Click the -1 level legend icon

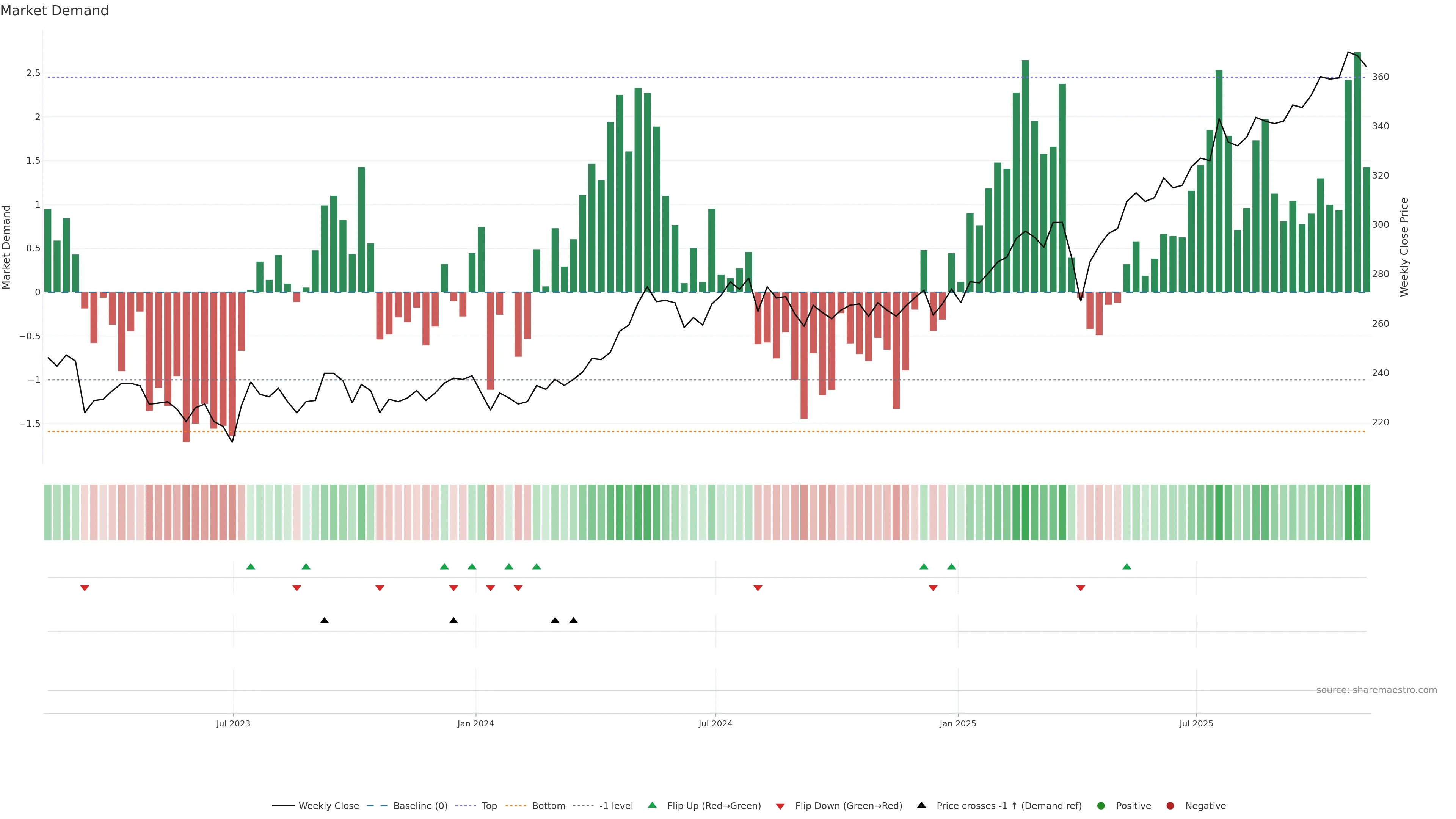583,806
